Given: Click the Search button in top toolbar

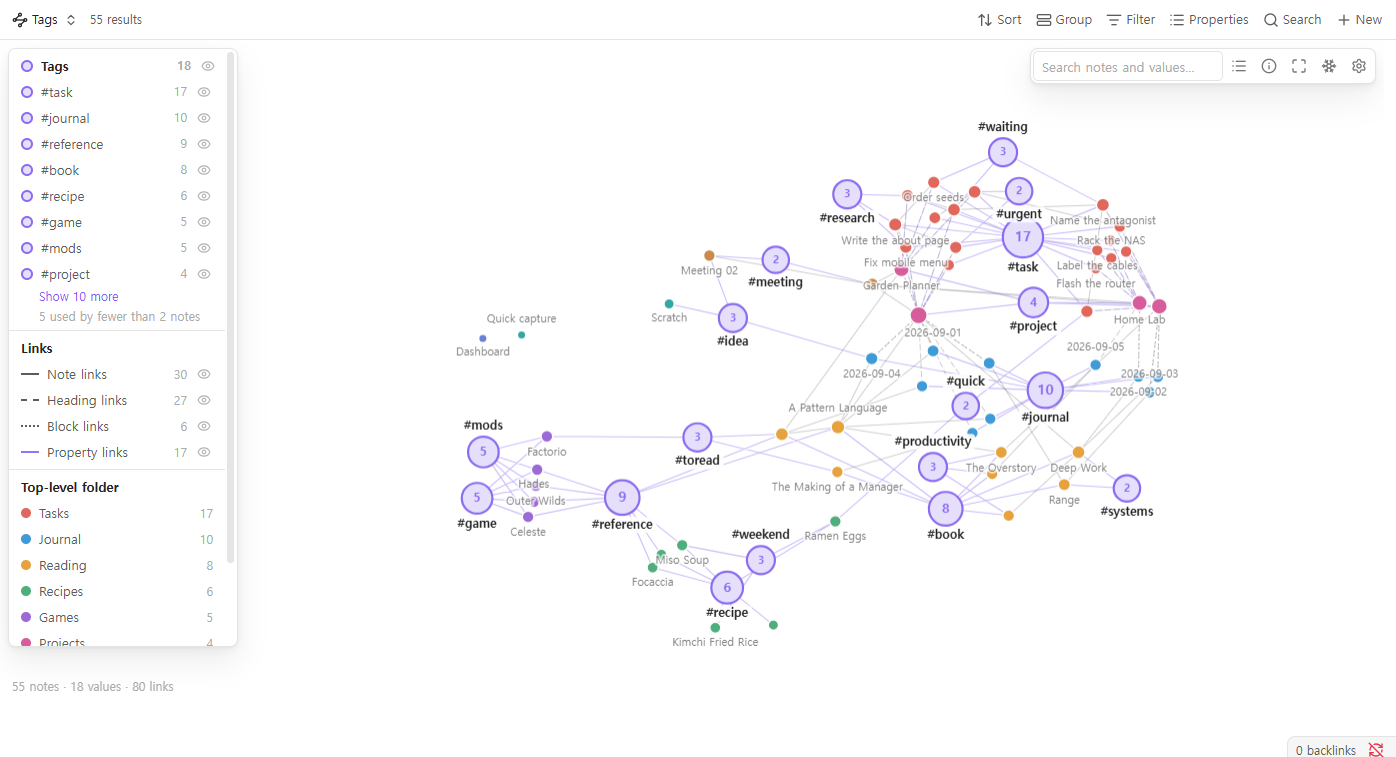Looking at the screenshot, I should pos(1292,19).
